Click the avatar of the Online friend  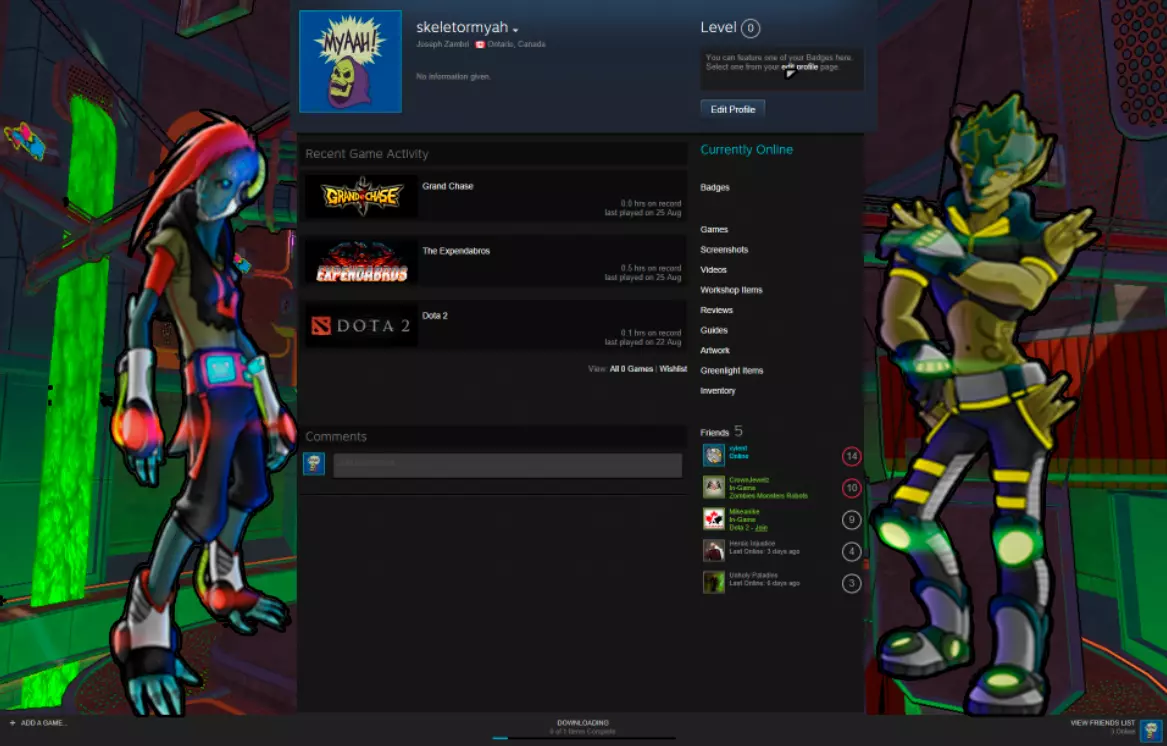pyautogui.click(x=714, y=455)
